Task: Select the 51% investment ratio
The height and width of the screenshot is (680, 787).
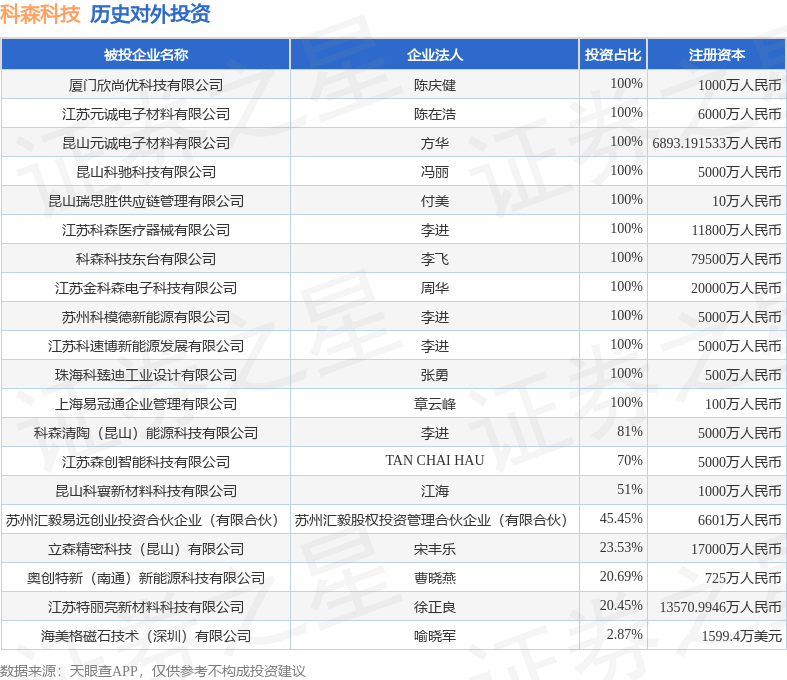Action: [630, 489]
